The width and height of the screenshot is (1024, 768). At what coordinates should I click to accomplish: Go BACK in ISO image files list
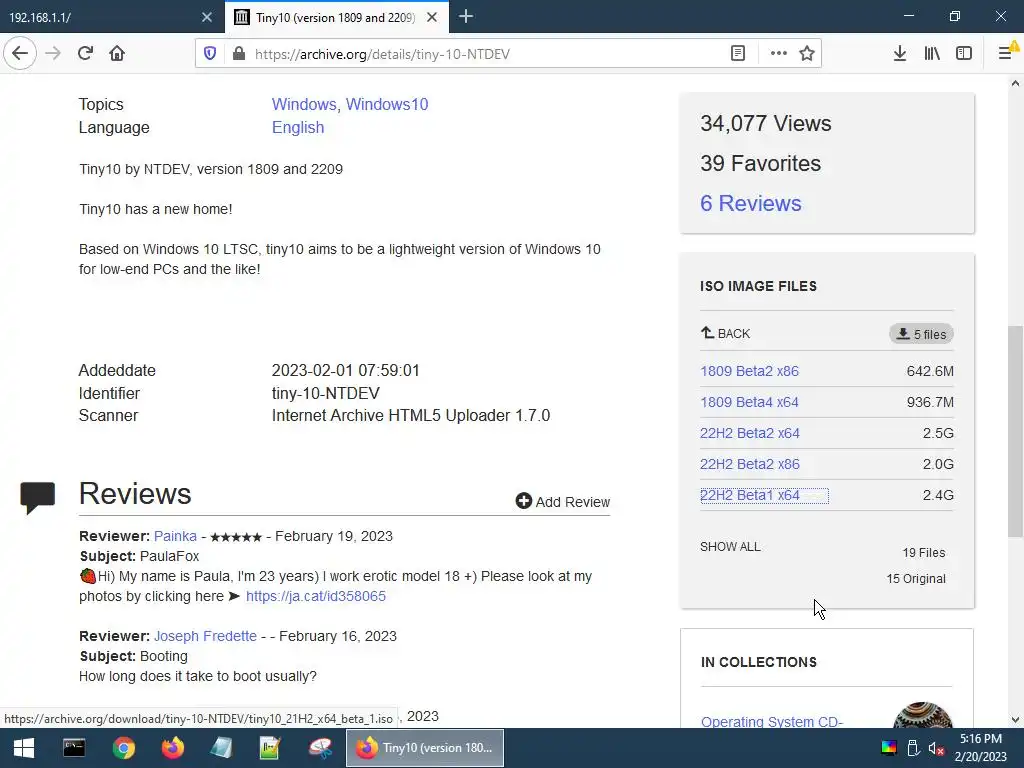pos(726,334)
